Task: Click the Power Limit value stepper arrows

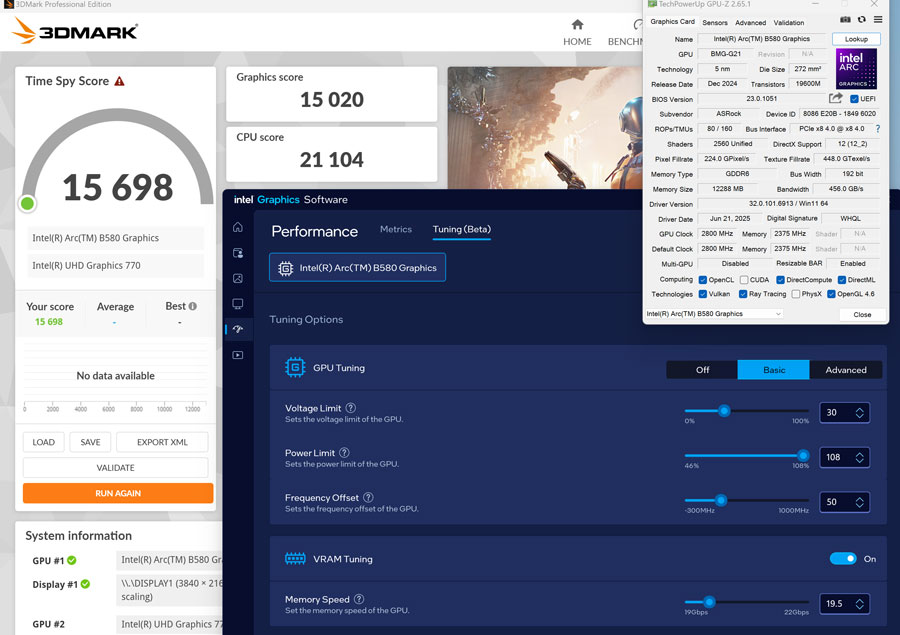Action: click(x=859, y=457)
